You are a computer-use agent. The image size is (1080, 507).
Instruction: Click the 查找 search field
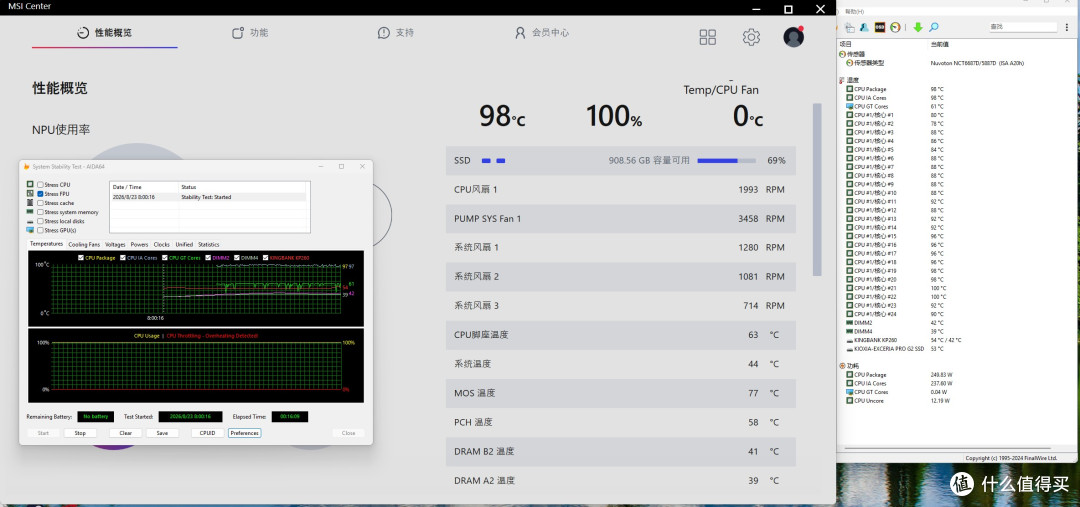[1023, 27]
